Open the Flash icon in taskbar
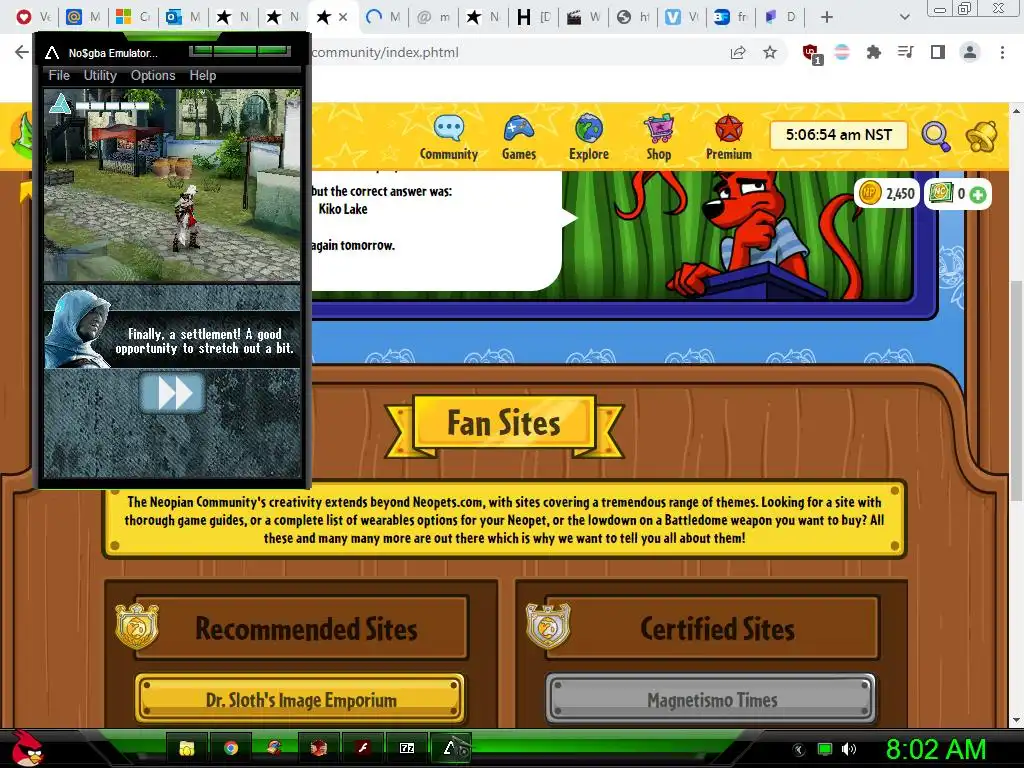The width and height of the screenshot is (1024, 768). coord(362,748)
